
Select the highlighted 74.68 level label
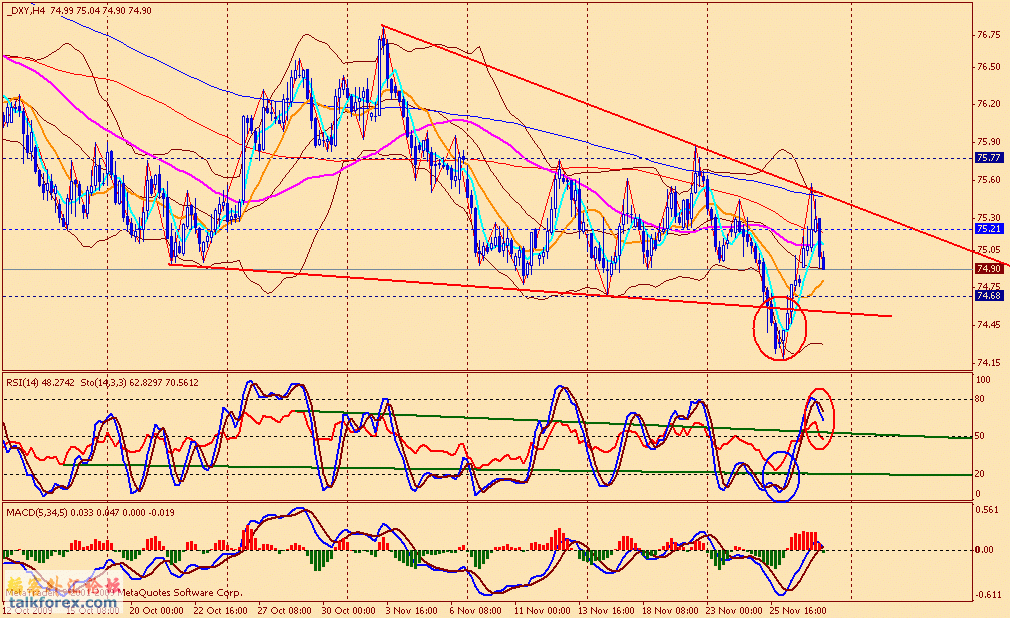989,296
